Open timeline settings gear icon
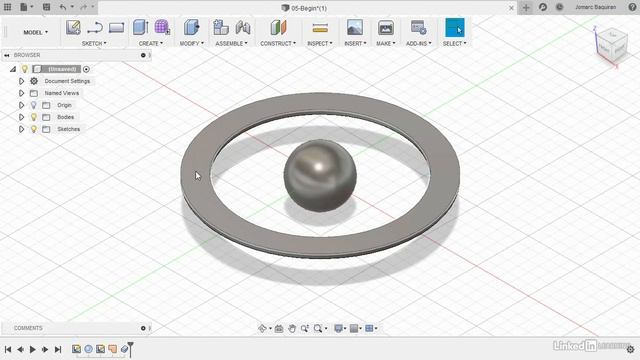640x360 pixels. [x=631, y=349]
